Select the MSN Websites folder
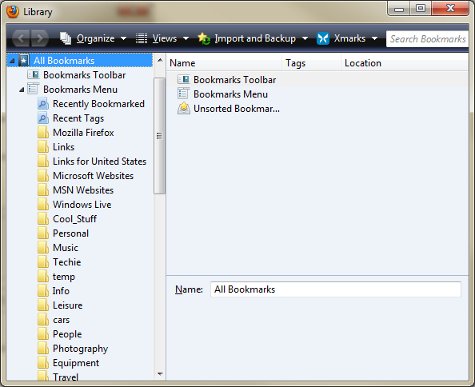Viewport: 475px width, 387px height. pos(83,190)
